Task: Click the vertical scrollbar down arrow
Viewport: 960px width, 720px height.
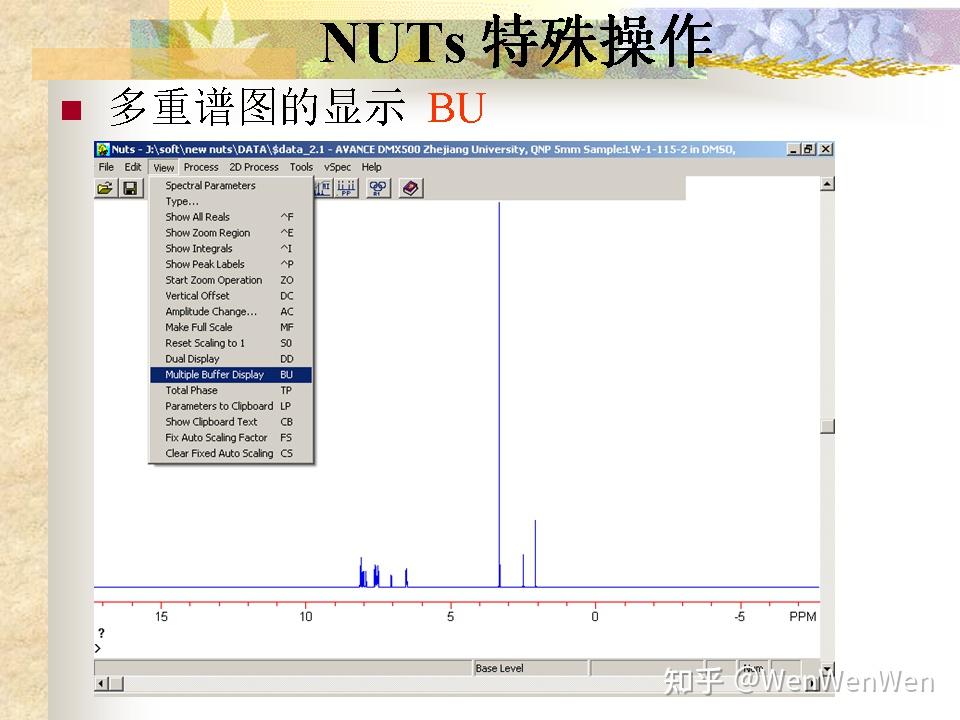Action: click(827, 668)
